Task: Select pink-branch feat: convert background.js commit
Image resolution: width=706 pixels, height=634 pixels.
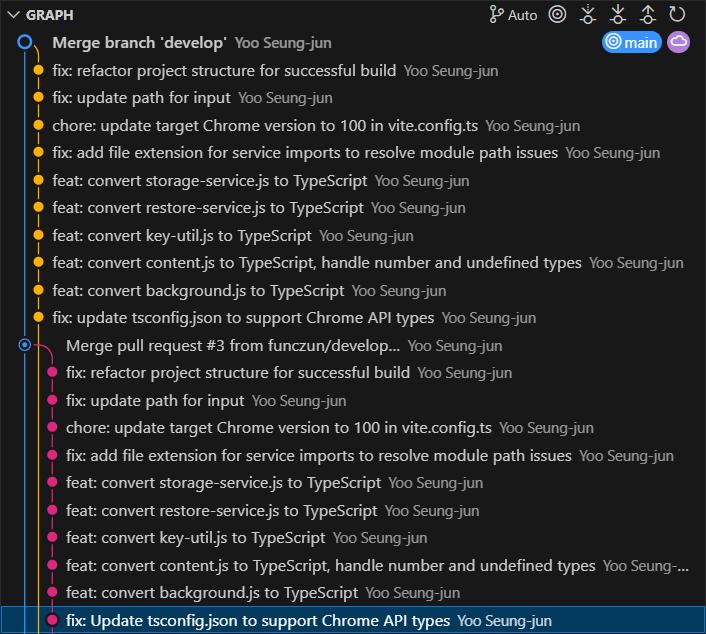Action: 353,593
